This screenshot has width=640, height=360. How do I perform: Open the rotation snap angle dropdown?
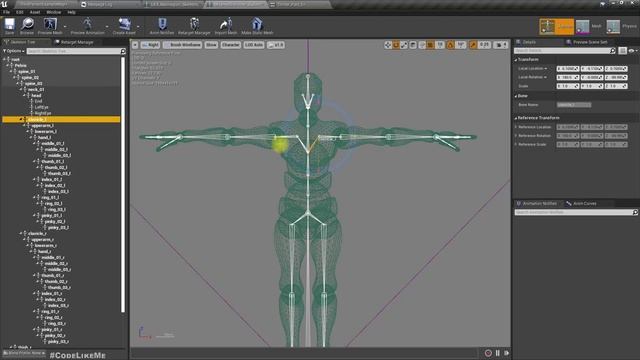tap(460, 45)
